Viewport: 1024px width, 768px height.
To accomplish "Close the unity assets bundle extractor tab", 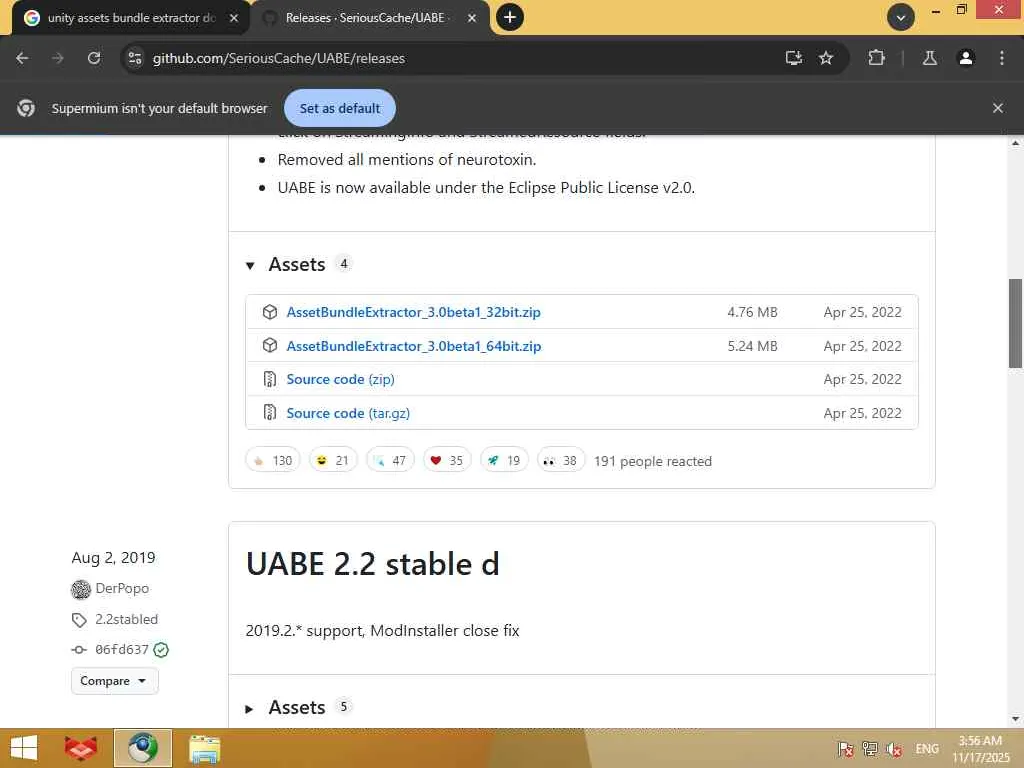I will 234,18.
